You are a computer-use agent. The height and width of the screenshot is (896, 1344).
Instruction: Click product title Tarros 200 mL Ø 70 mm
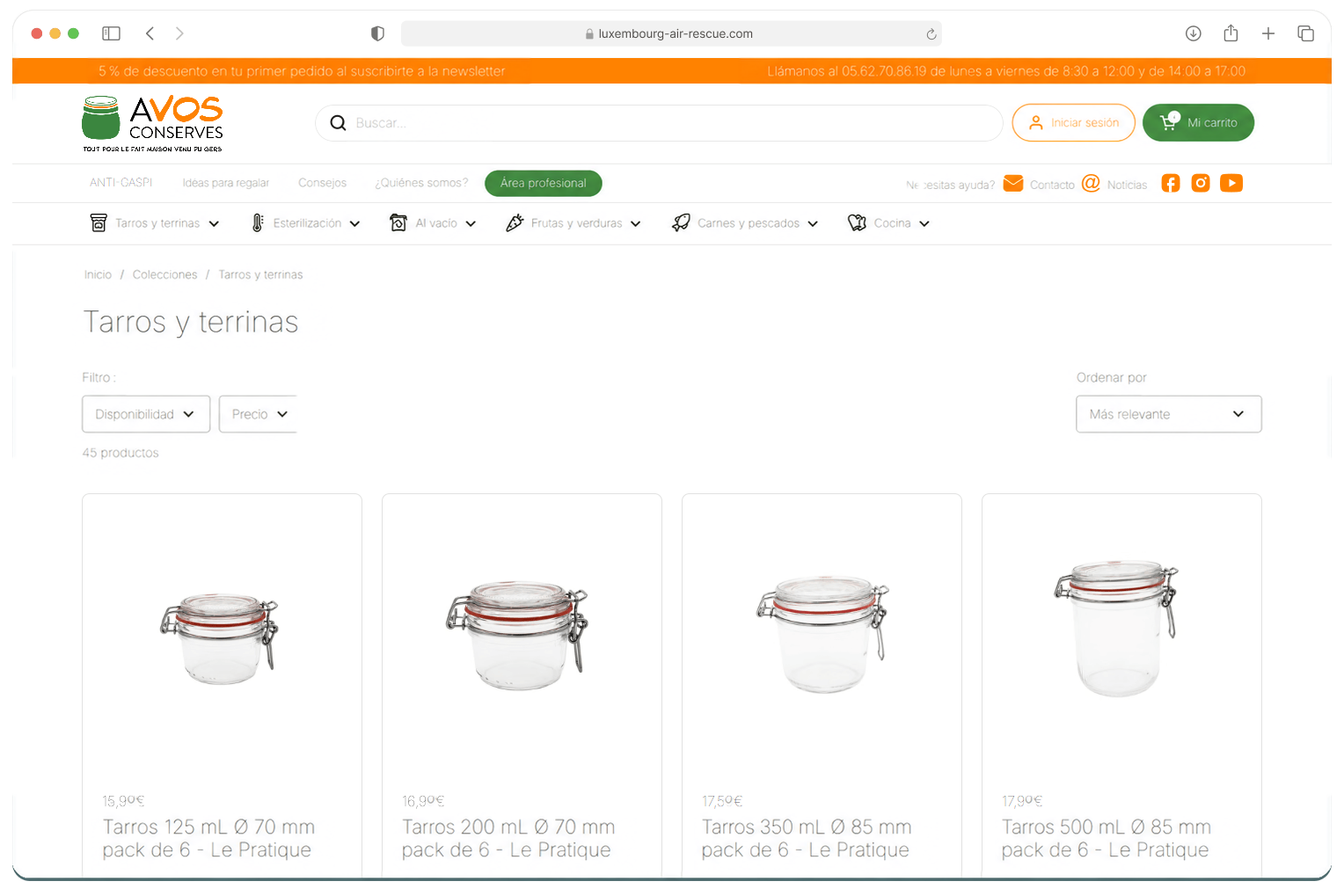click(x=508, y=838)
